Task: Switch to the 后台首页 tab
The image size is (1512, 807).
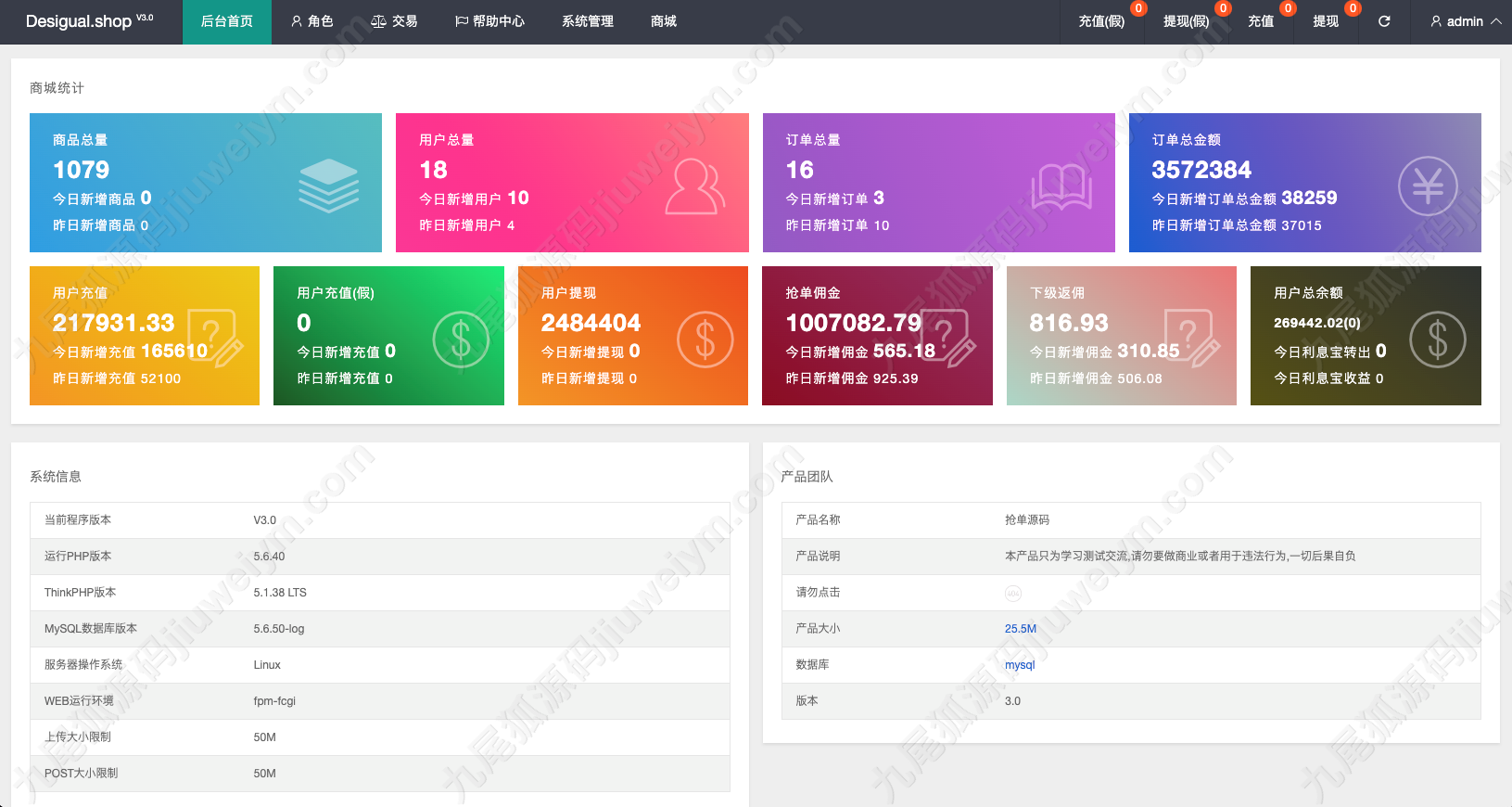Action: [227, 21]
